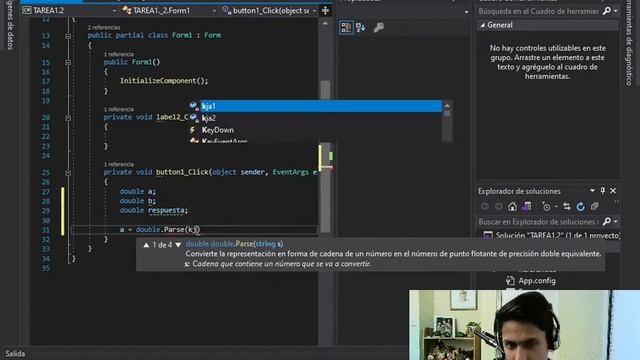Click the InitializeComponent(); code line
This screenshot has height=360, width=640.
pos(164,81)
